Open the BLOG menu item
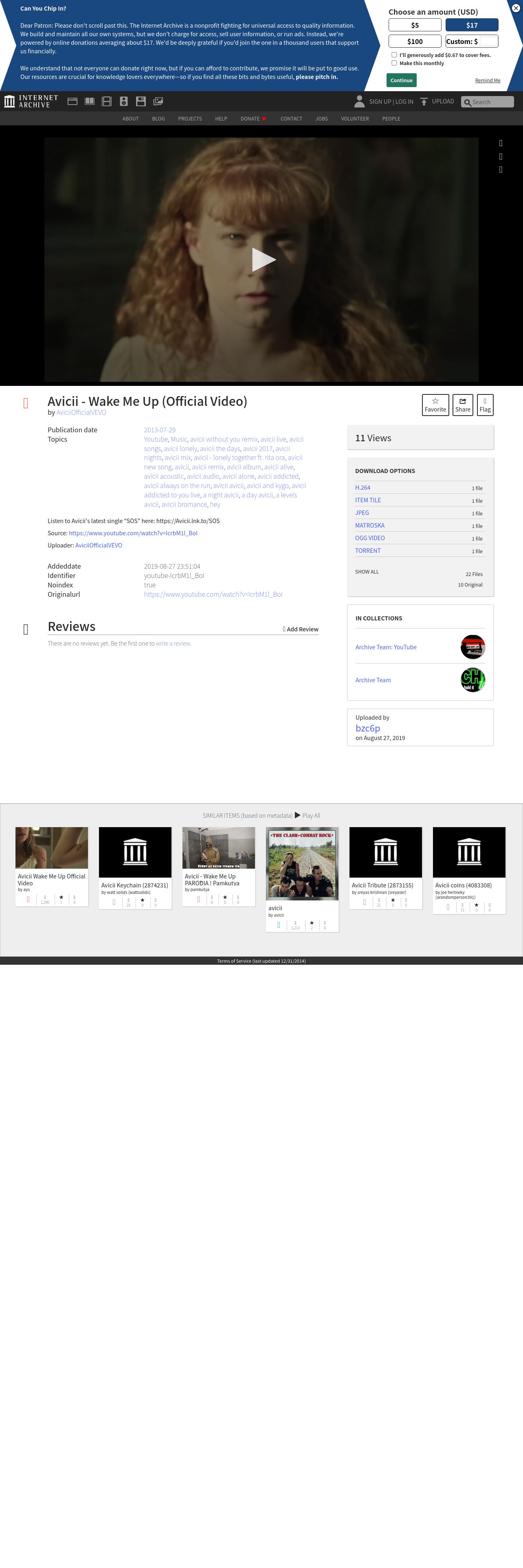 [x=158, y=119]
